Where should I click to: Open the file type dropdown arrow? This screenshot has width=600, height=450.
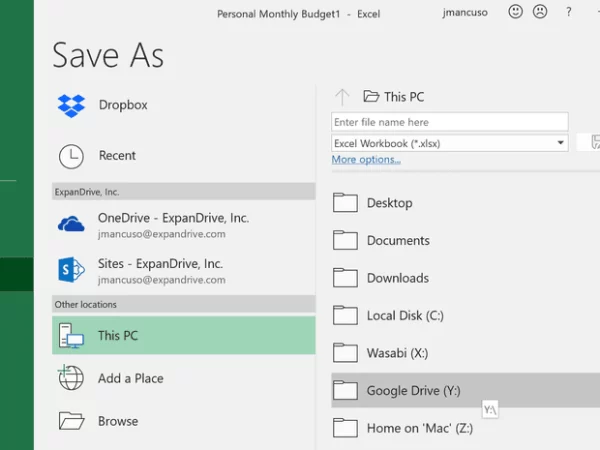click(560, 143)
